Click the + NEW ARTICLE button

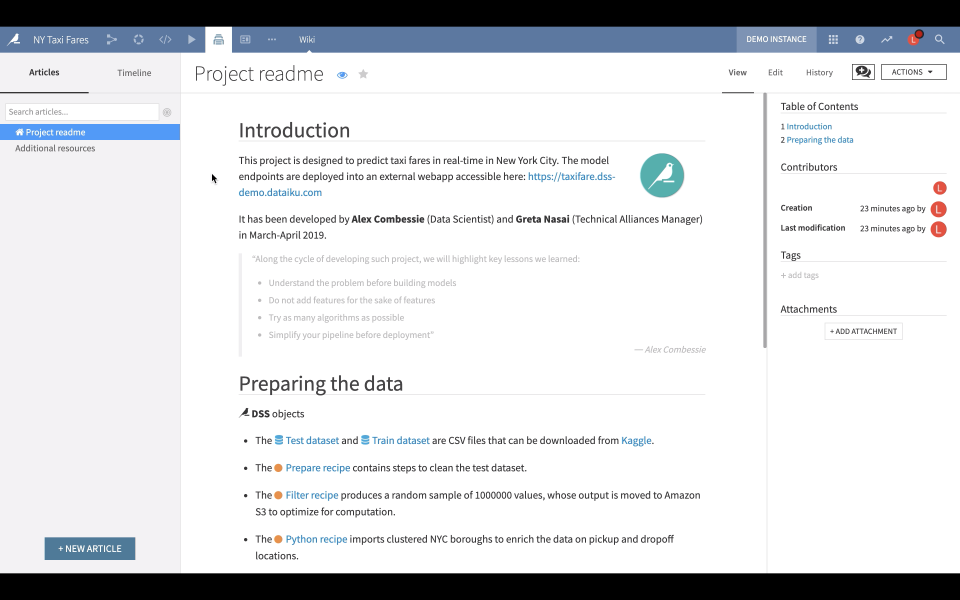point(90,549)
